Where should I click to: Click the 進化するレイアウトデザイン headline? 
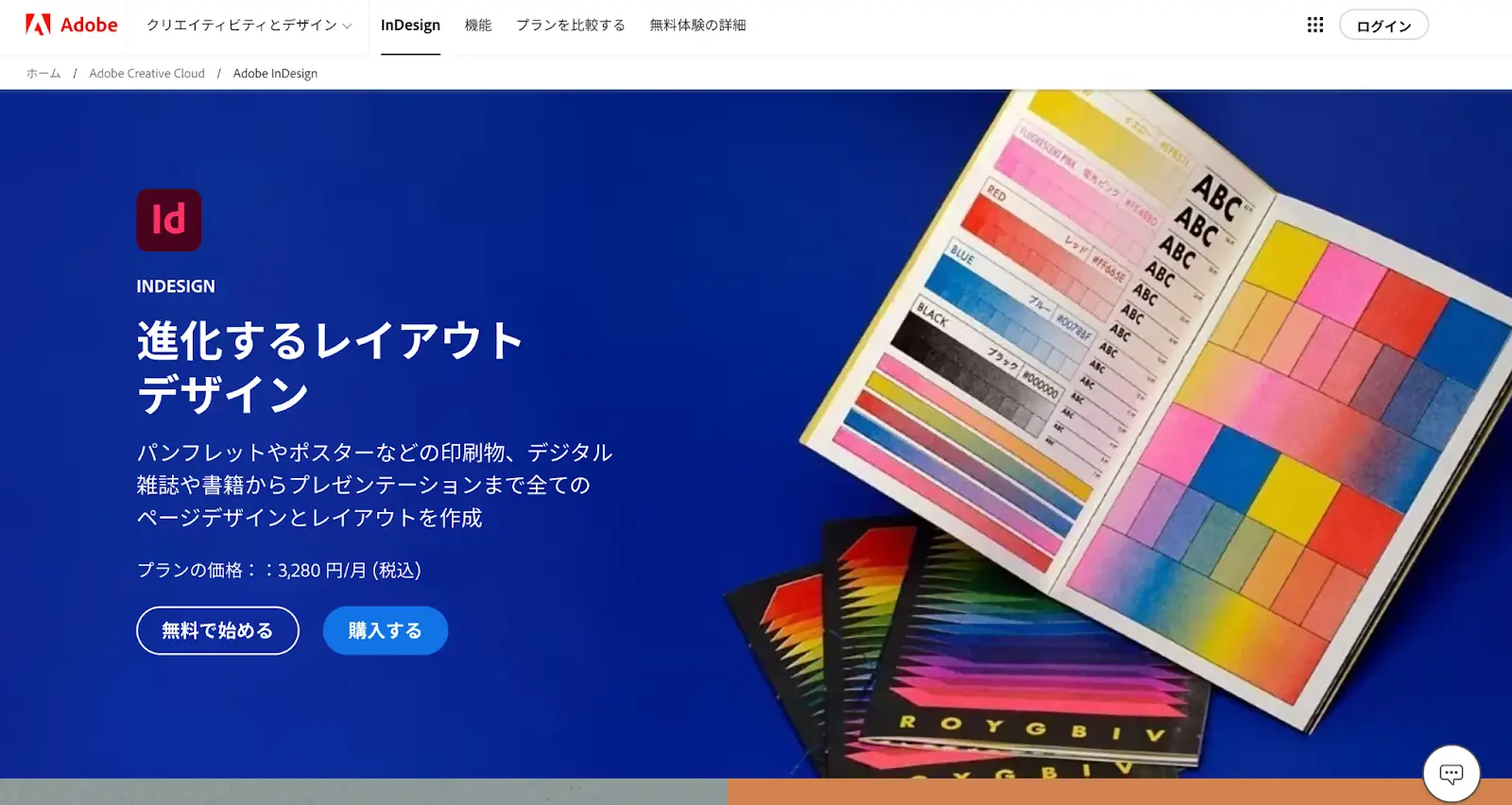[330, 367]
